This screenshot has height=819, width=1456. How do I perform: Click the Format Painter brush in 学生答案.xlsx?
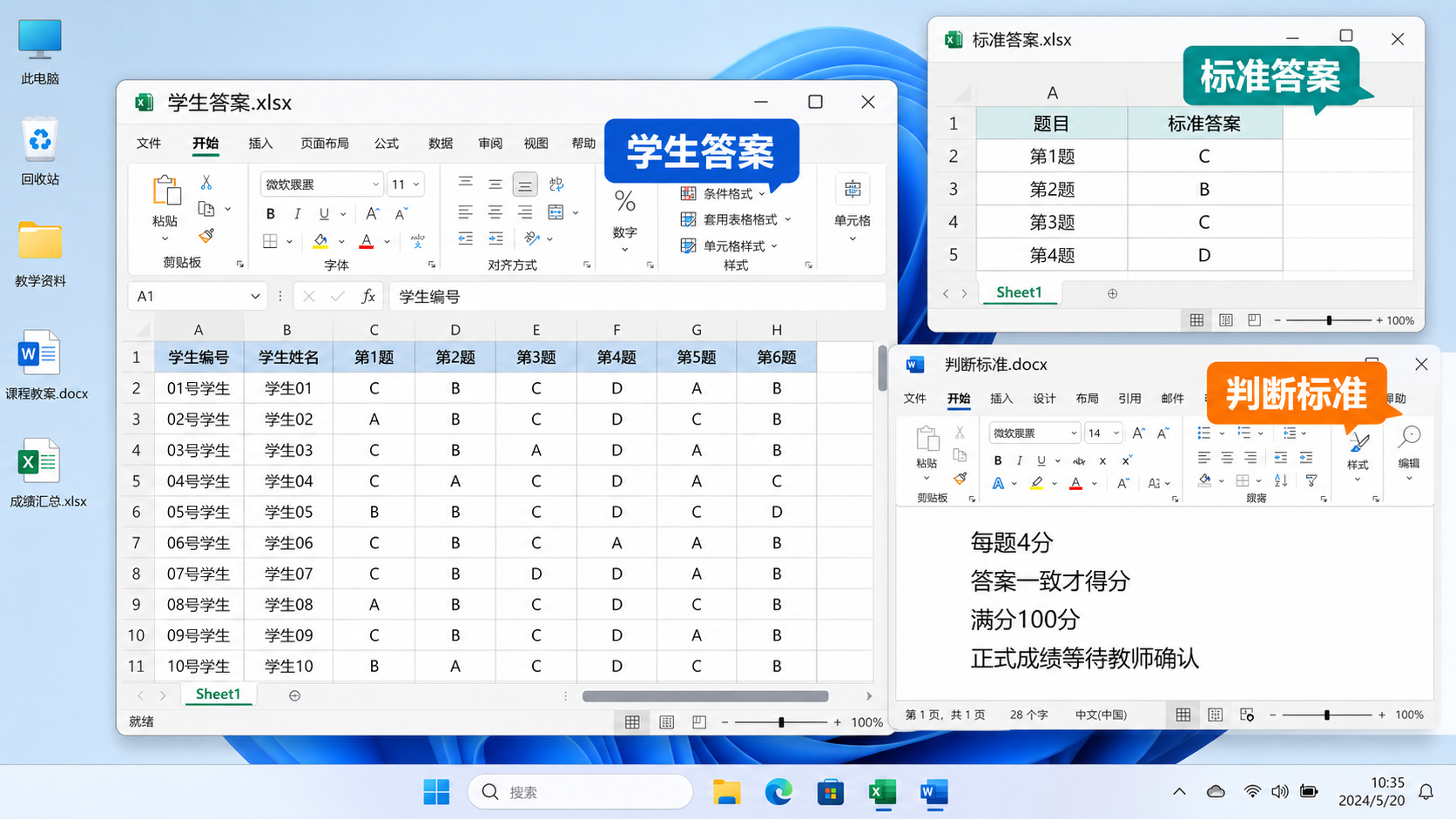206,236
